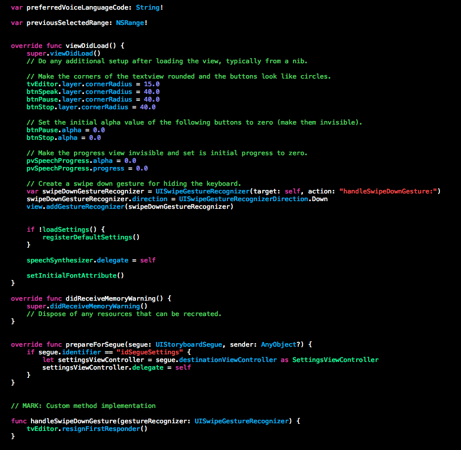Click the 'Do any additional setup' comment

pos(167,61)
